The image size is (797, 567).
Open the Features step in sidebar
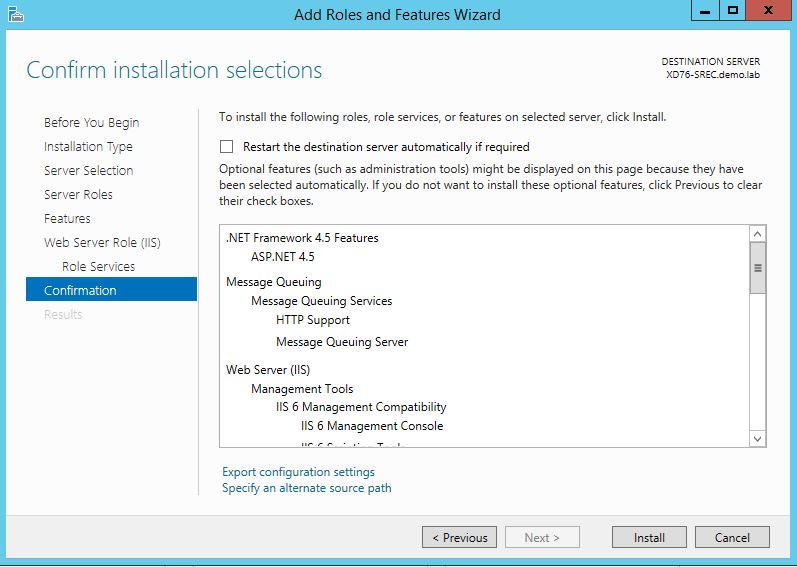[67, 219]
